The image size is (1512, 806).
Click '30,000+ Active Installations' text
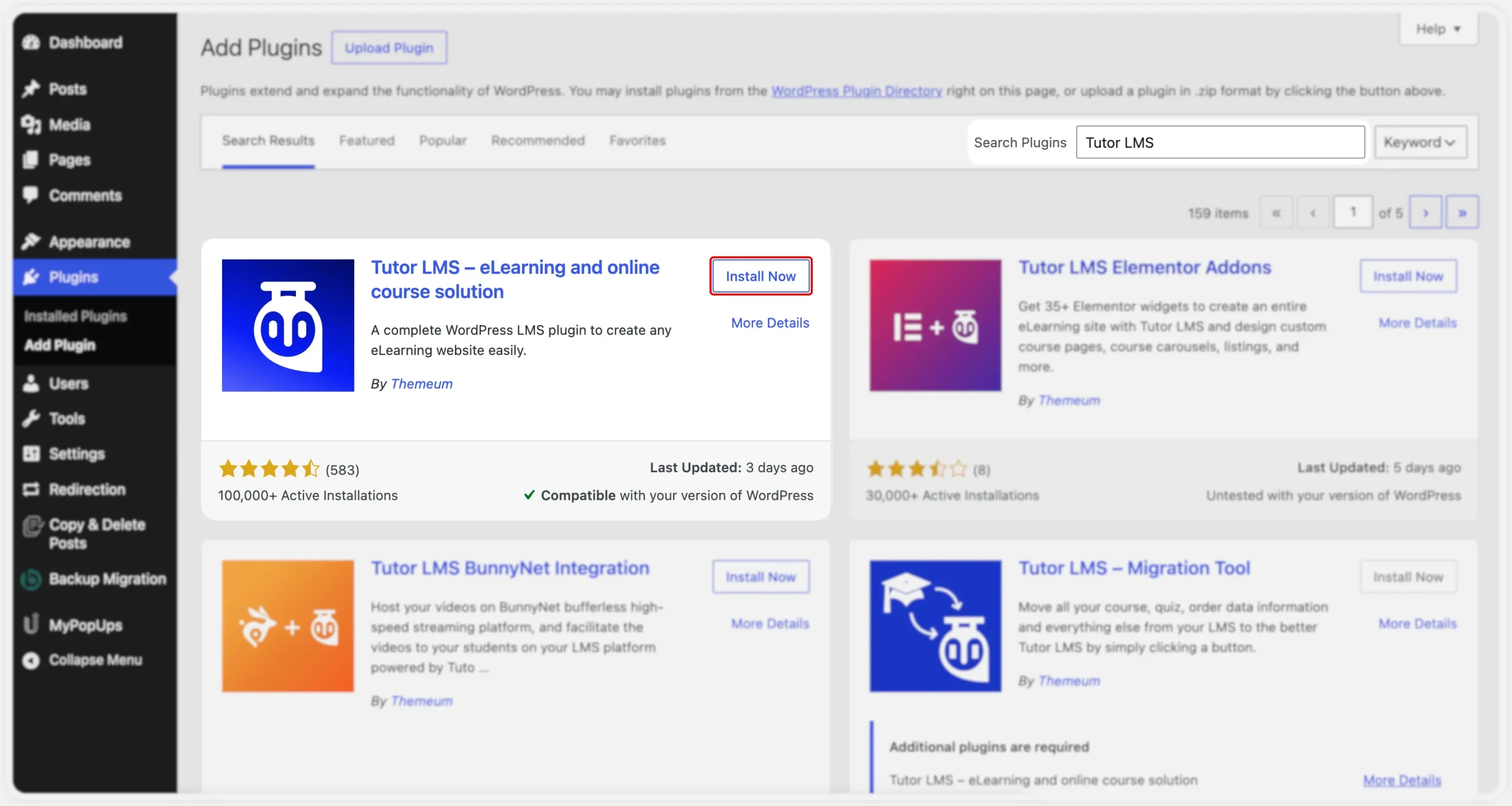[952, 495]
